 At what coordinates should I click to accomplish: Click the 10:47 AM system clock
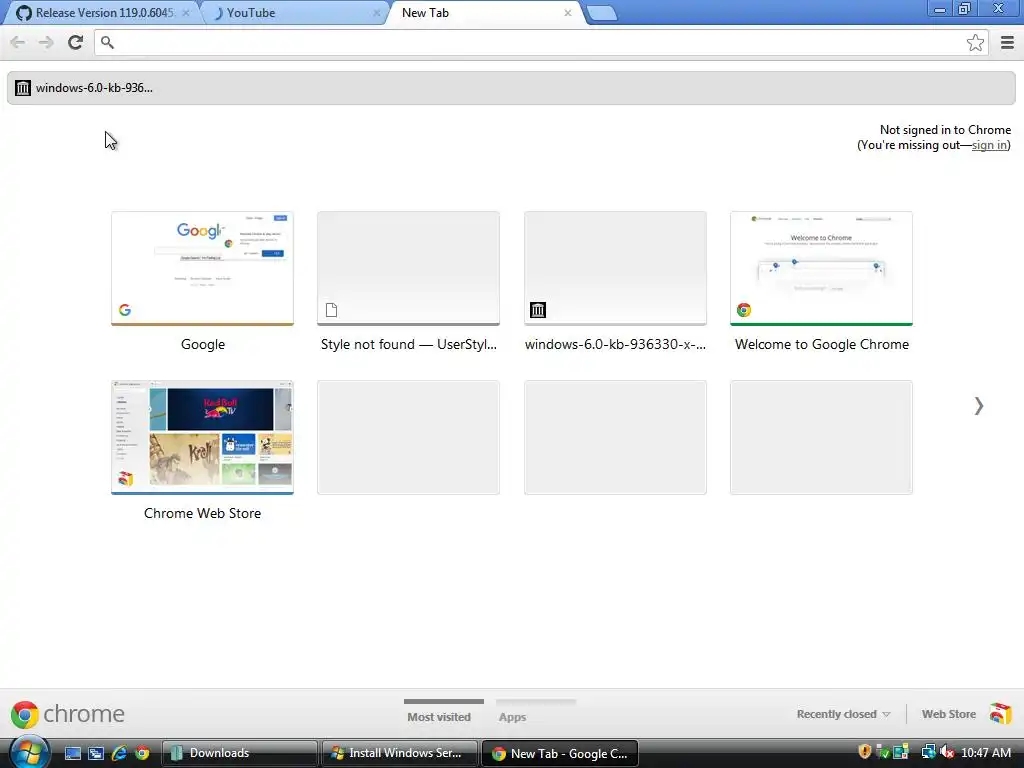click(x=986, y=753)
